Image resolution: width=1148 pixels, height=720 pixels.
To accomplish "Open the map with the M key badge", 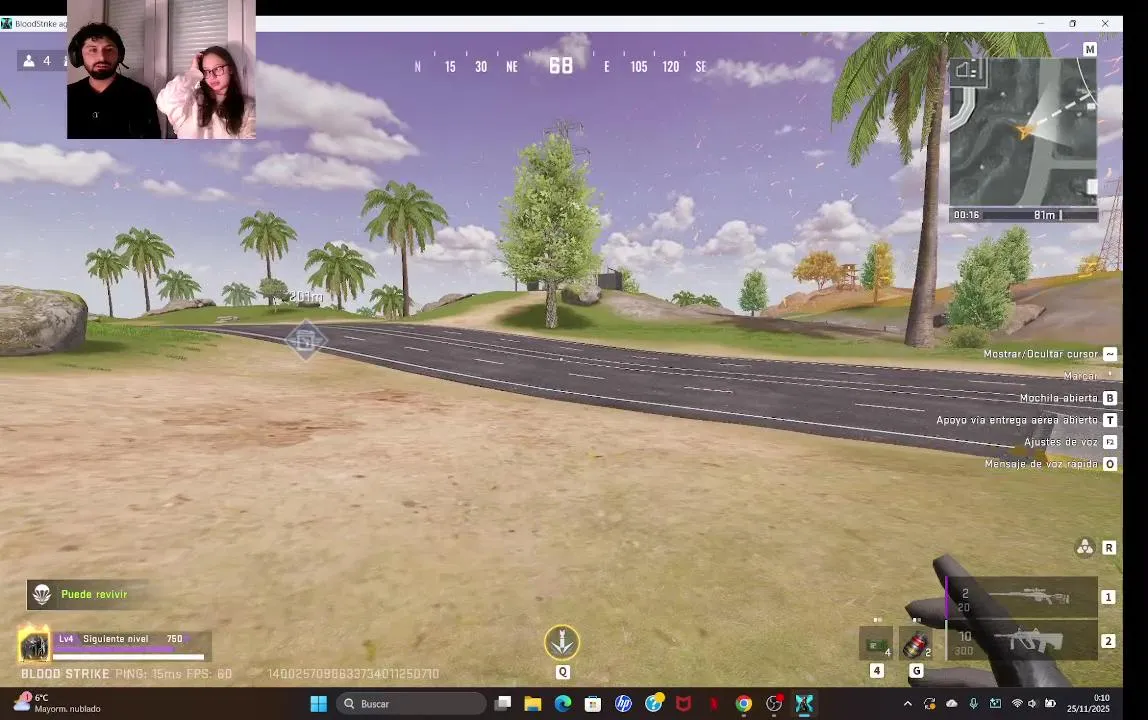I will point(1089,49).
